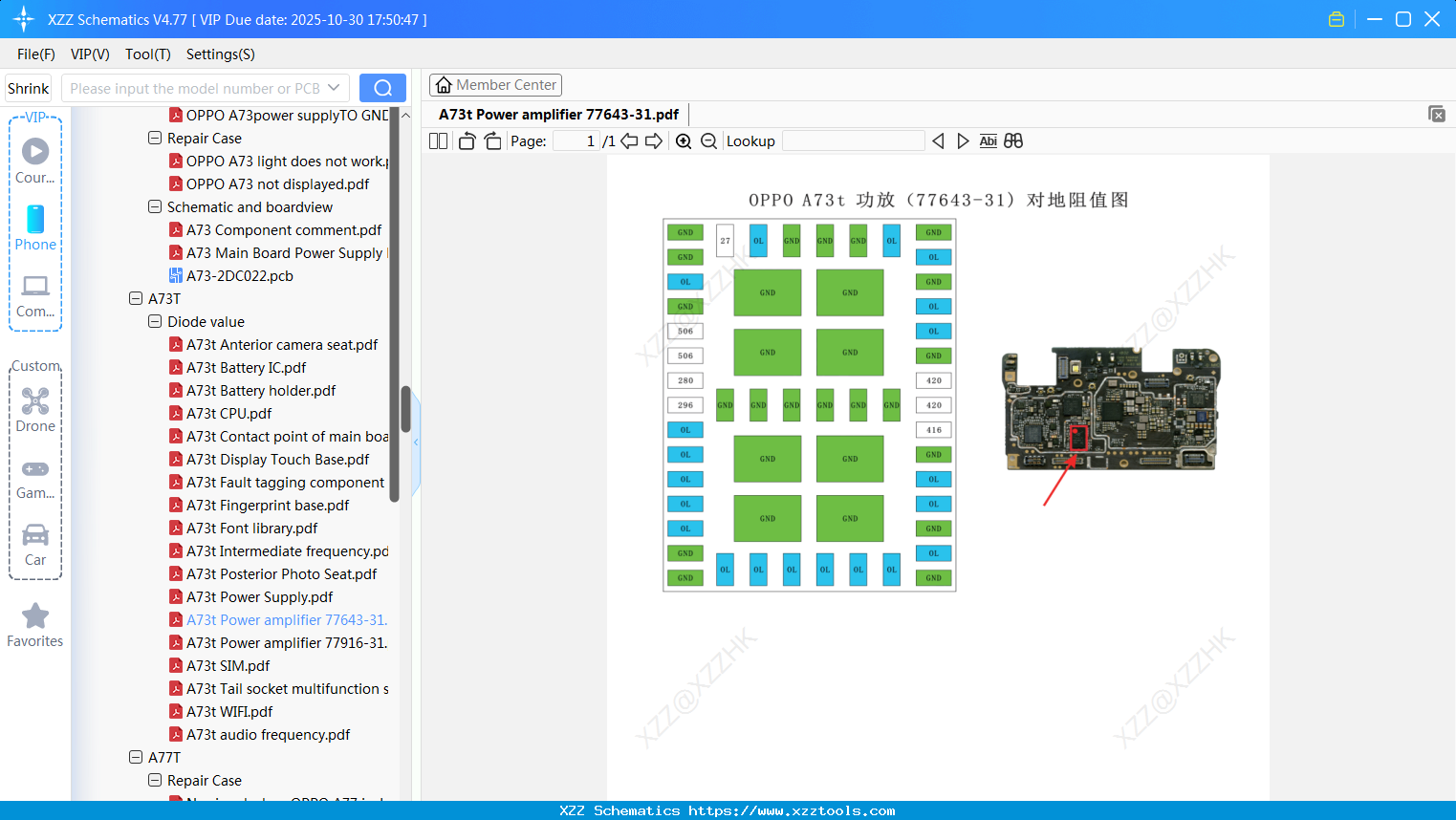Click the tree scrollbar up arrow

tap(405, 116)
